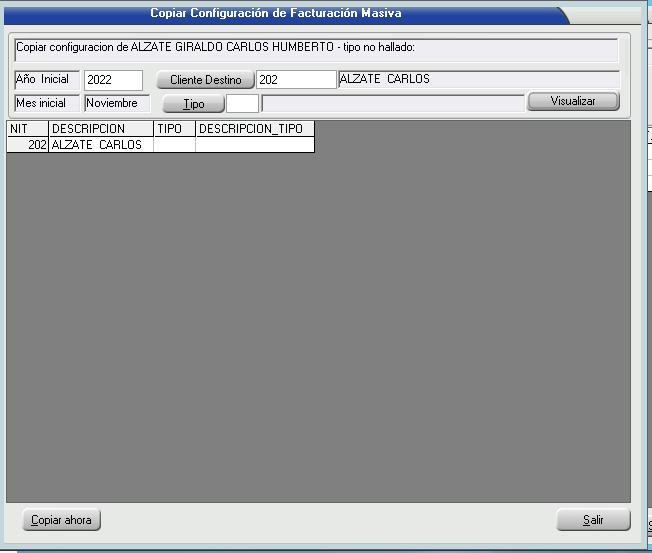Image resolution: width=652 pixels, height=553 pixels.
Task: Select the DESCRIPCION column header
Action: 100,129
